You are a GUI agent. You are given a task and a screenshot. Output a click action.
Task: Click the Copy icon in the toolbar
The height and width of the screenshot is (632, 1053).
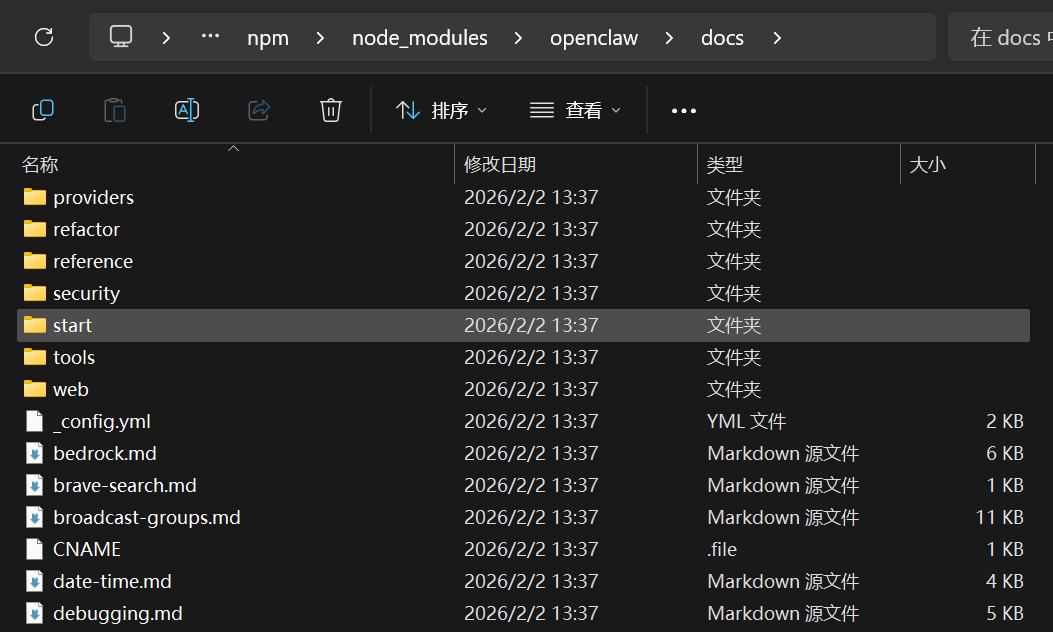coord(43,110)
